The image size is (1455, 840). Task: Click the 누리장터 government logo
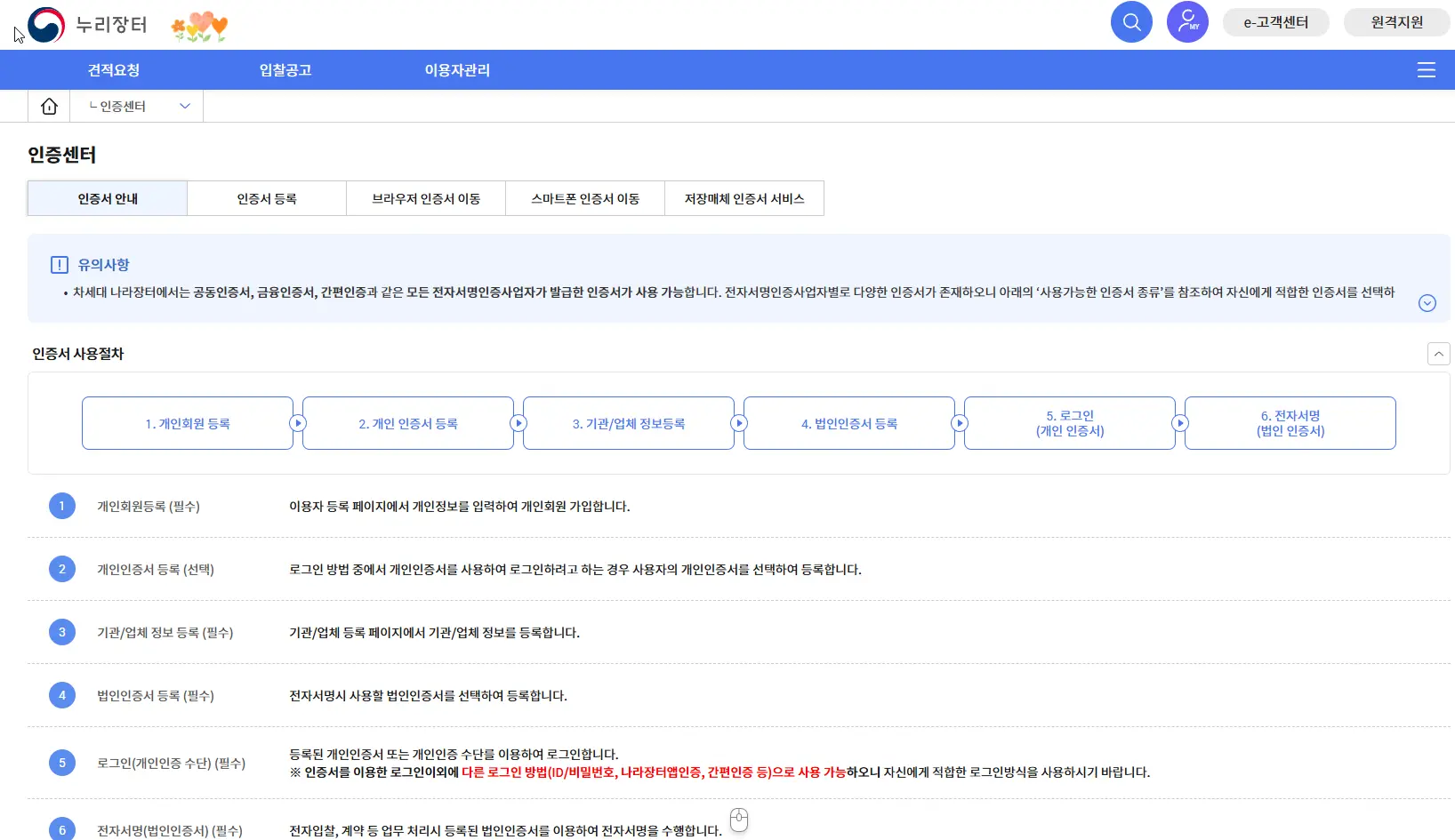tap(89, 24)
